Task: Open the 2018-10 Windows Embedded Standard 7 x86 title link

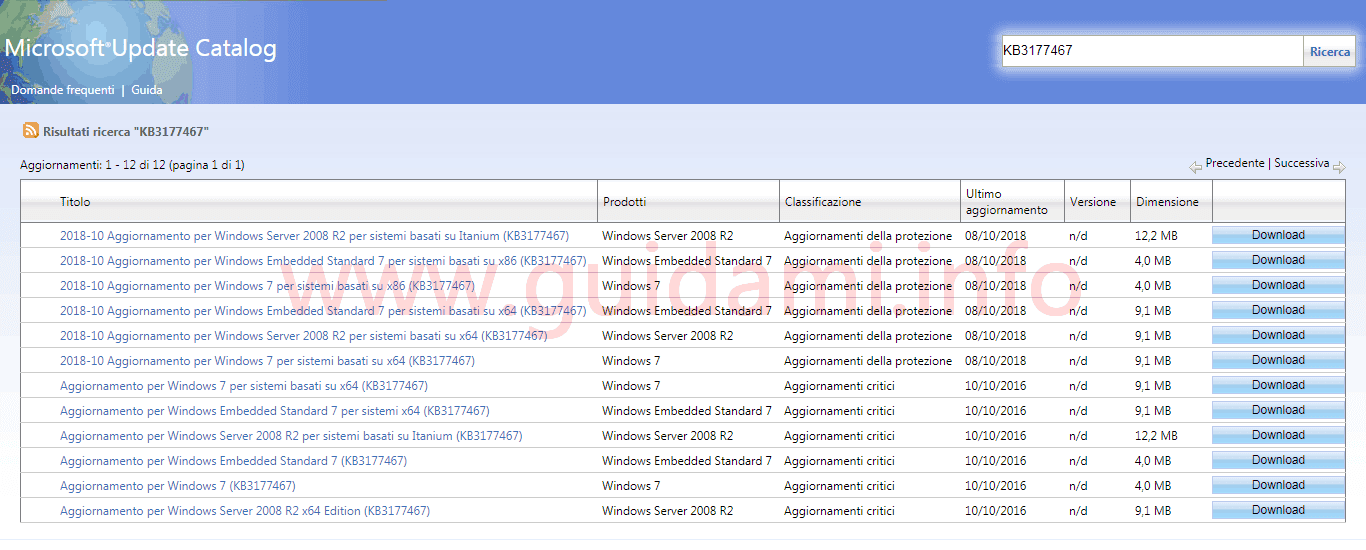Action: pyautogui.click(x=323, y=261)
